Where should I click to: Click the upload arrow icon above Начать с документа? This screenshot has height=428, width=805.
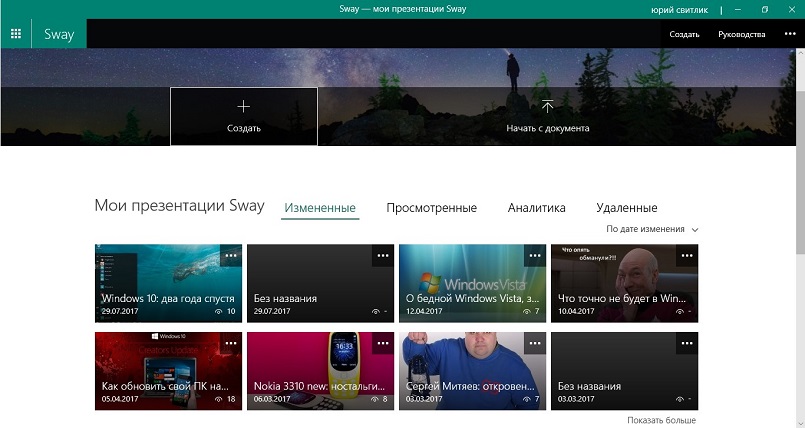coord(548,106)
